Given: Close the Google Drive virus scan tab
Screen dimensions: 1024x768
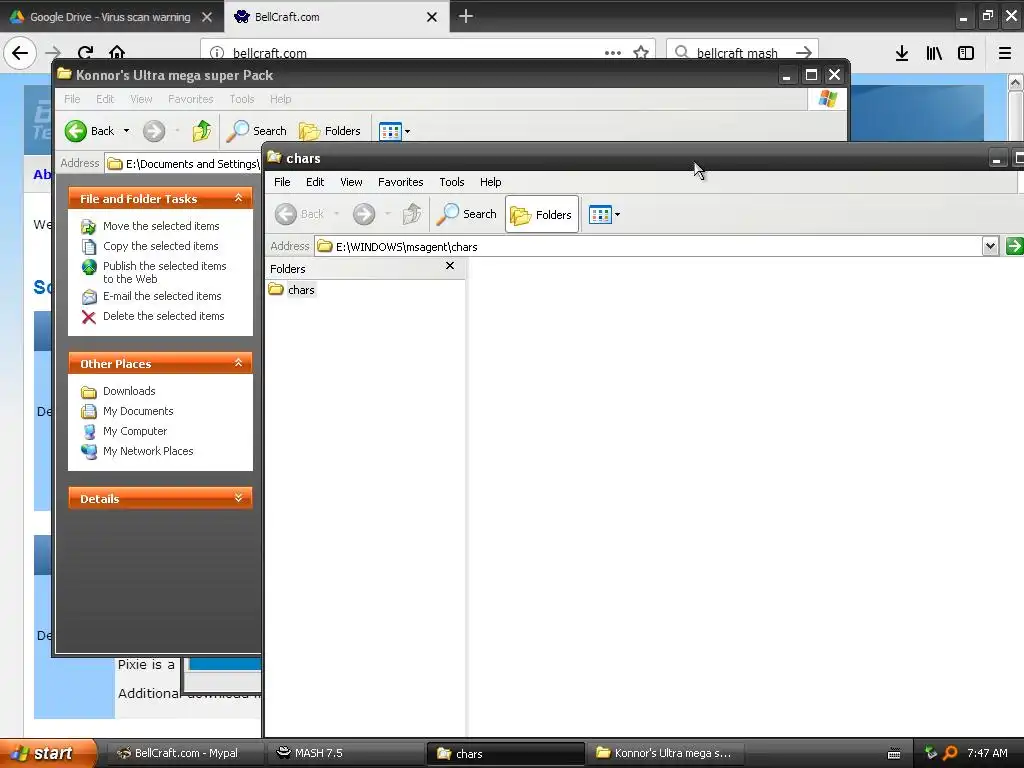Looking at the screenshot, I should click(207, 17).
